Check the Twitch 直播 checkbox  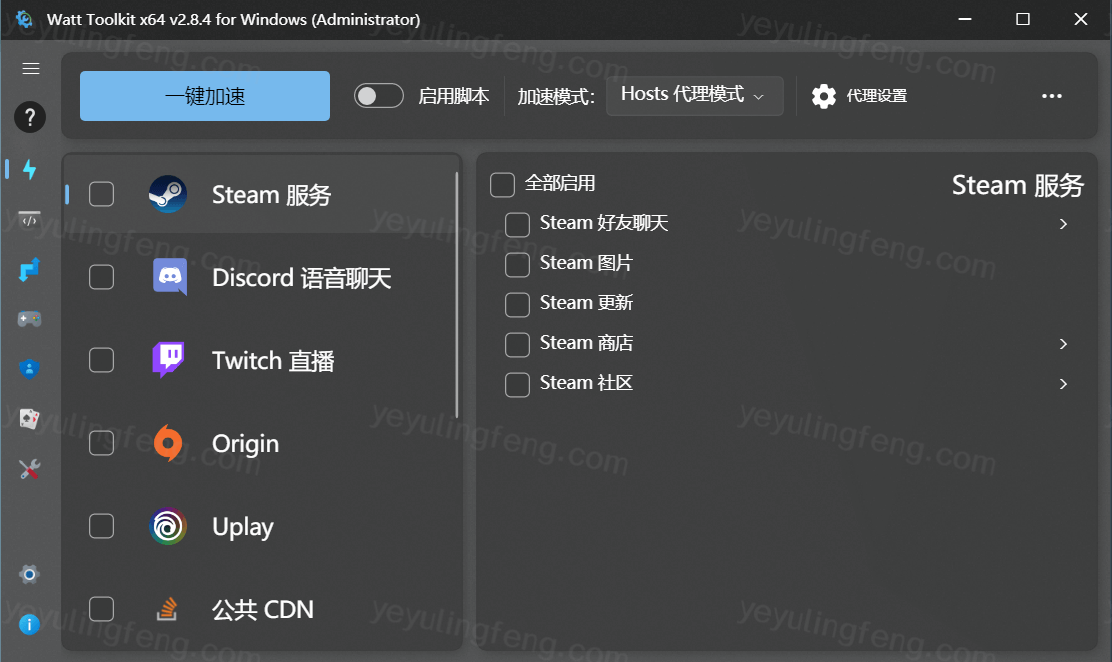pos(101,360)
